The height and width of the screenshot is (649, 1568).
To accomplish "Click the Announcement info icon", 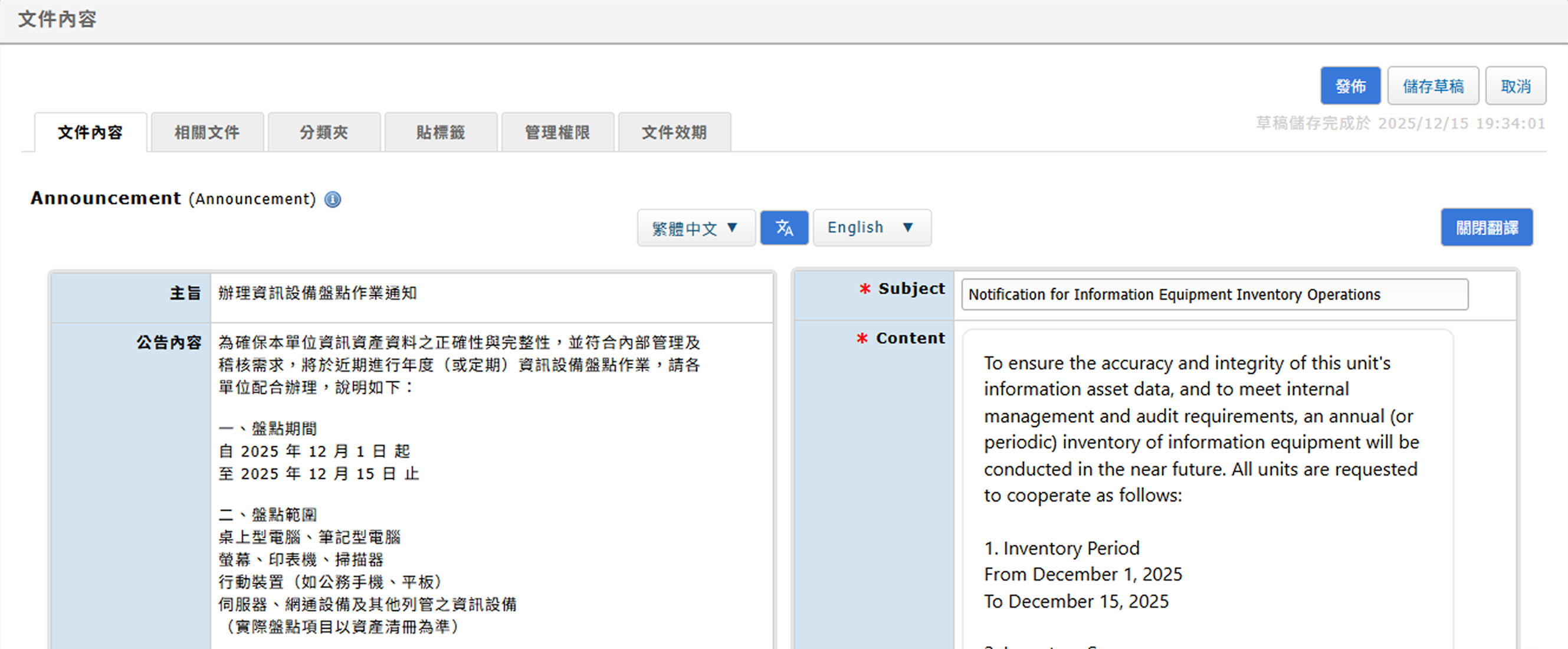I will (332, 199).
